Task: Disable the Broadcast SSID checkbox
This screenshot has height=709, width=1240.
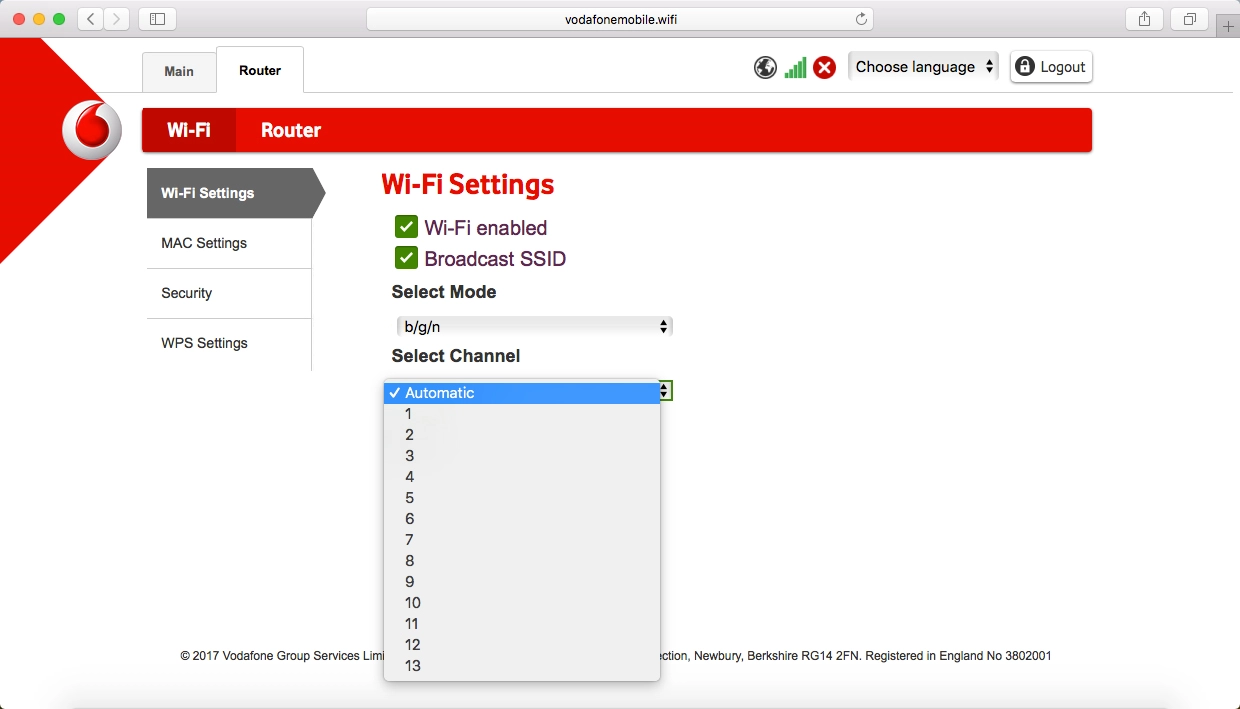Action: pyautogui.click(x=406, y=258)
